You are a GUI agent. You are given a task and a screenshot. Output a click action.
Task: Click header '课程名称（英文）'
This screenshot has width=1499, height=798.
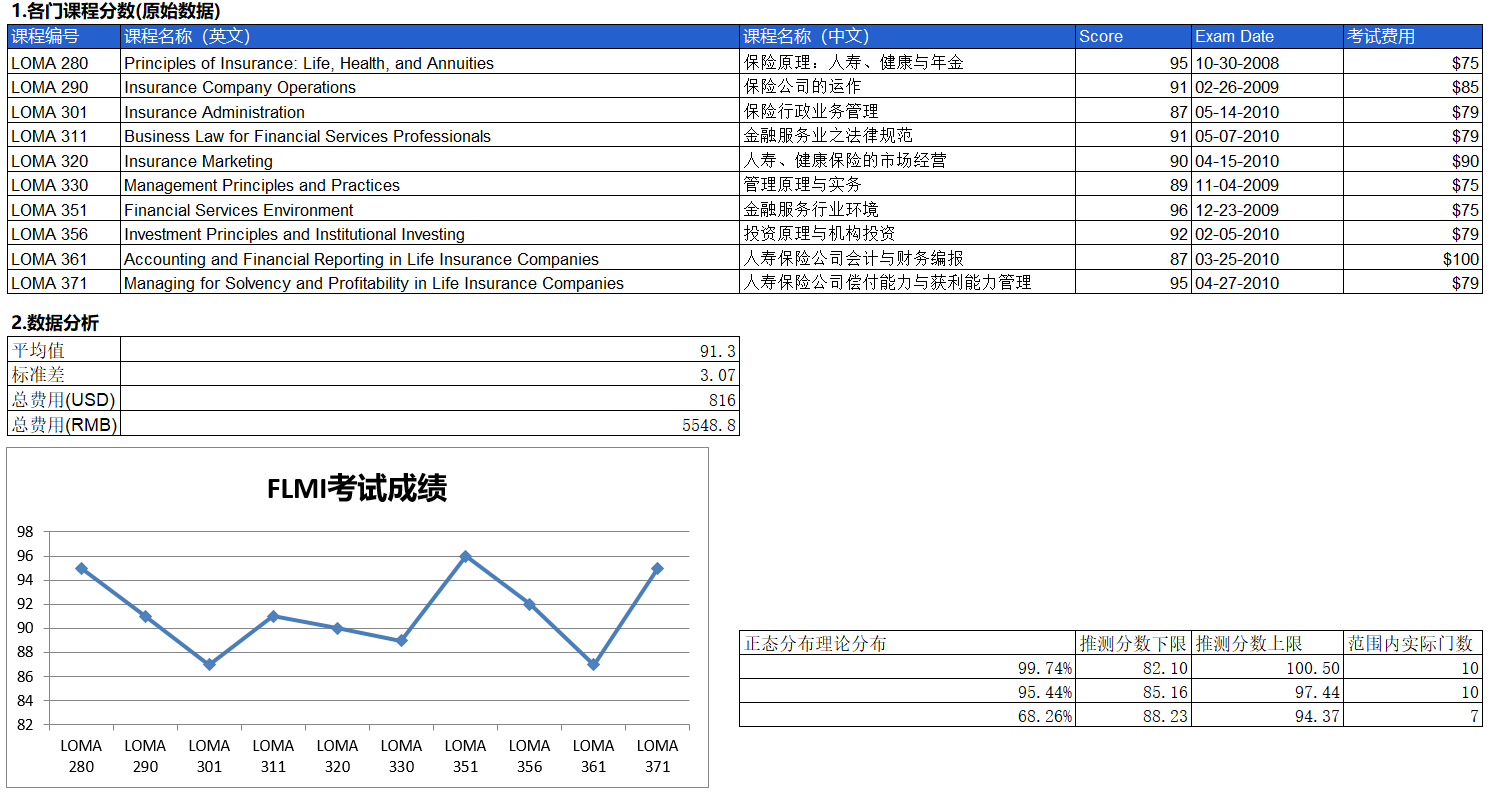point(430,37)
